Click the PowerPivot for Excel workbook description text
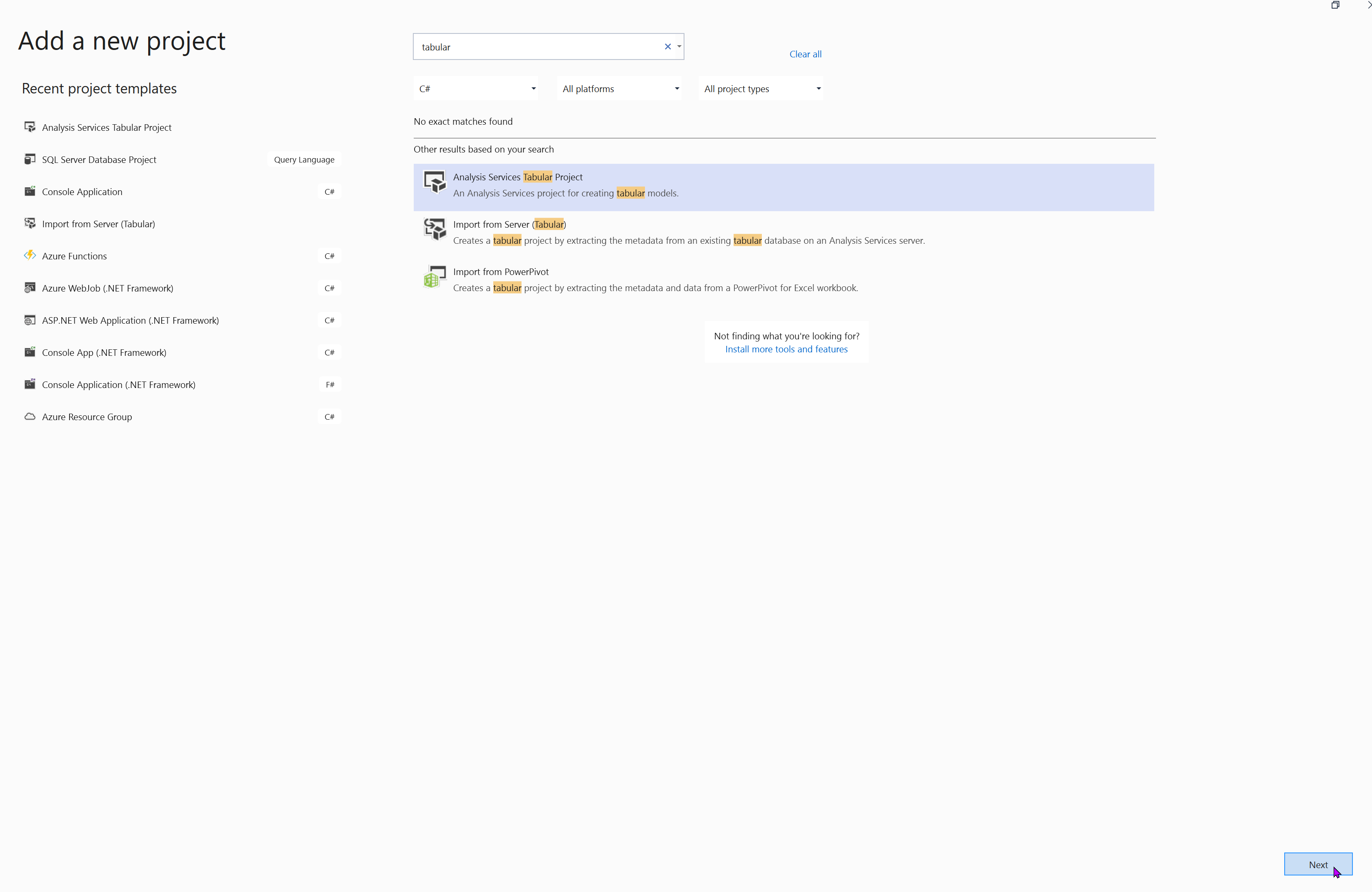This screenshot has height=892, width=1372. click(x=655, y=288)
